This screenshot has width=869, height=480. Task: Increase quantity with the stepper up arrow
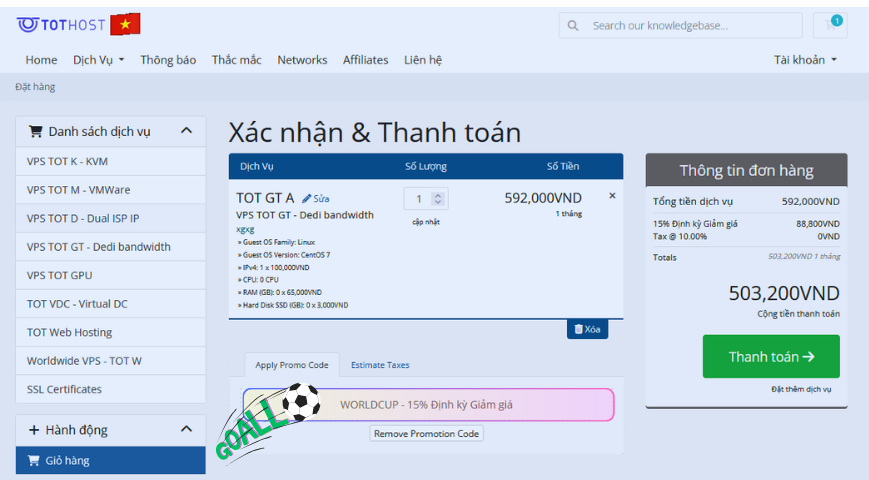tap(438, 195)
